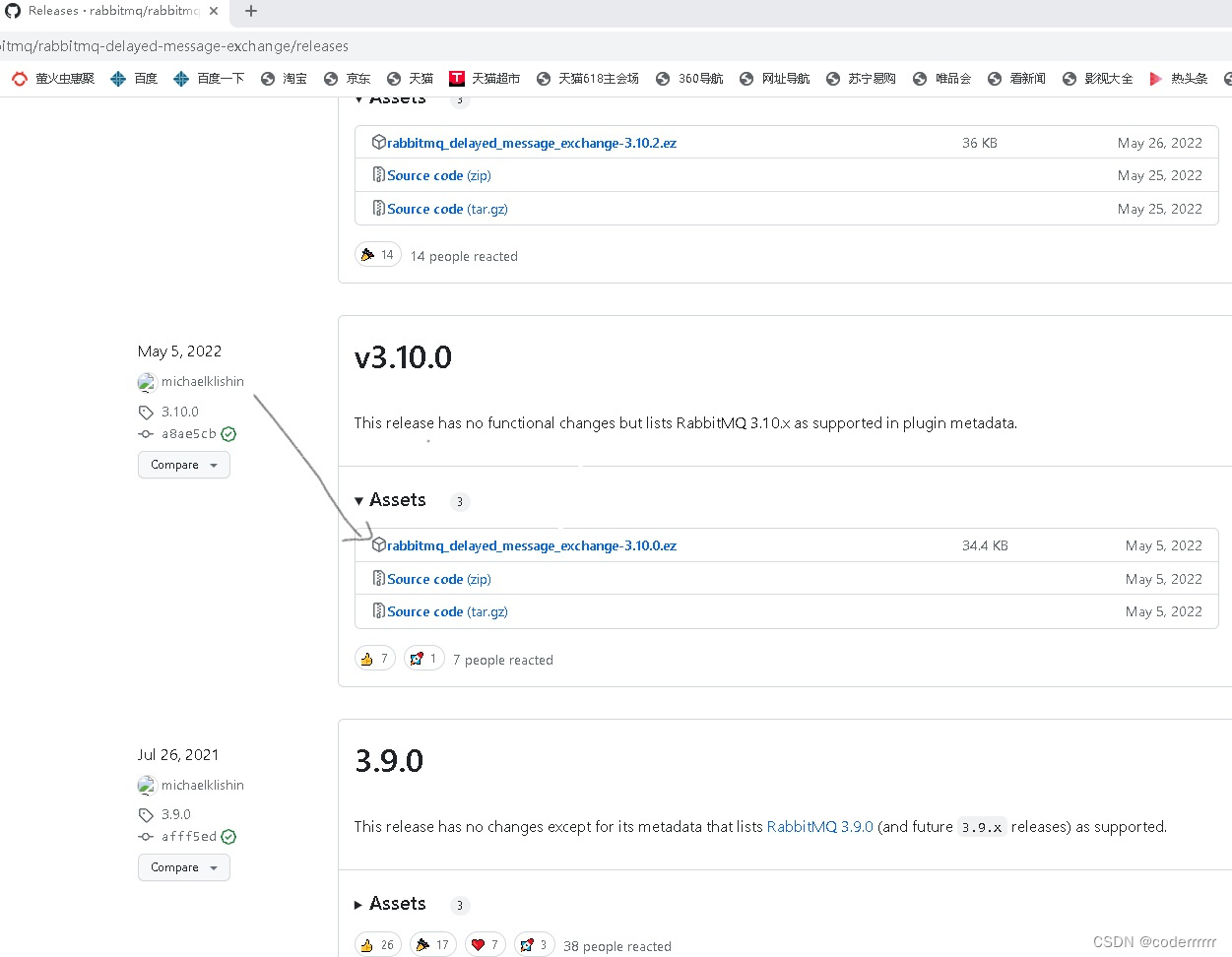Click package icon for 3.10.0.ez asset
Viewport: 1232px width, 957px height.
point(378,544)
